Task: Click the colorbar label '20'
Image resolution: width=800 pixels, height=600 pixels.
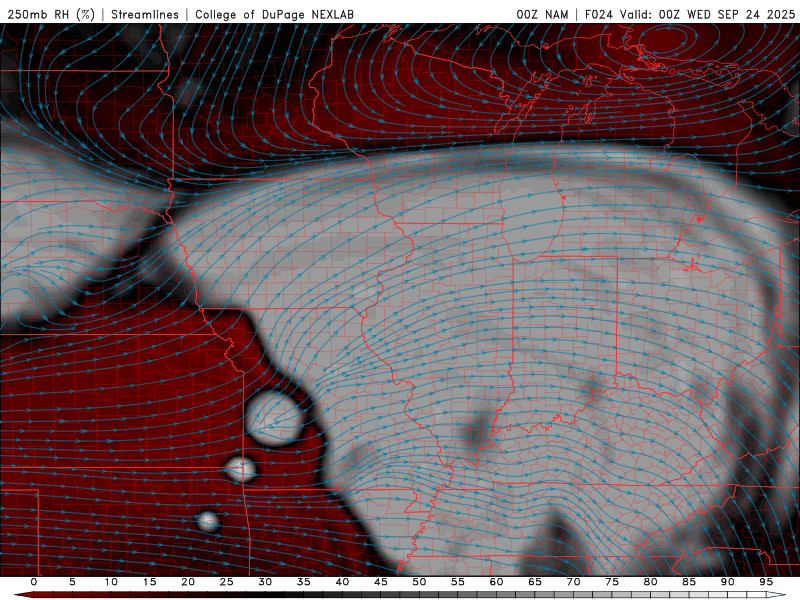Action: 188,582
